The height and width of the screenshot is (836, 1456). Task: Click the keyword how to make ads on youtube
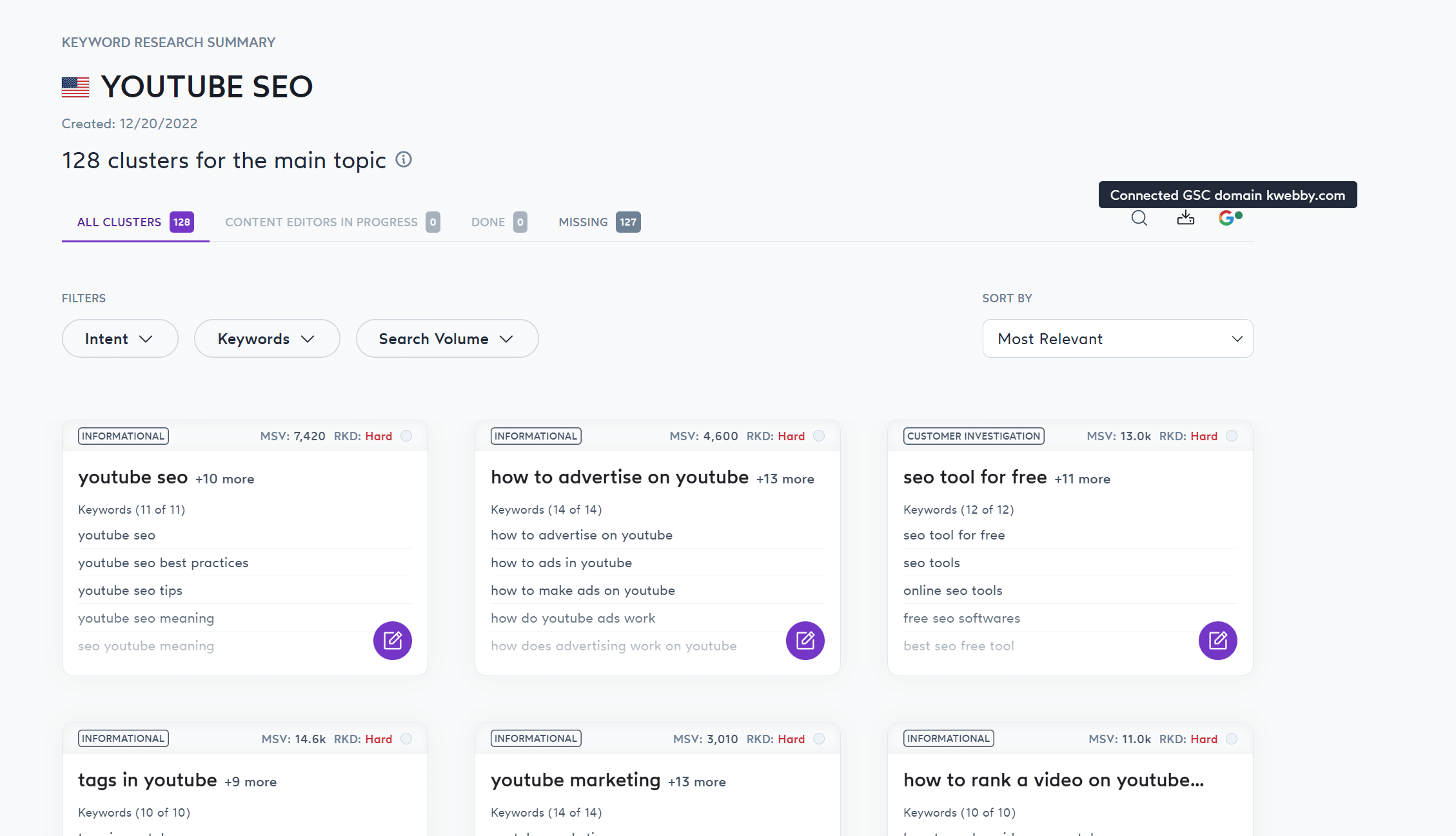(583, 590)
